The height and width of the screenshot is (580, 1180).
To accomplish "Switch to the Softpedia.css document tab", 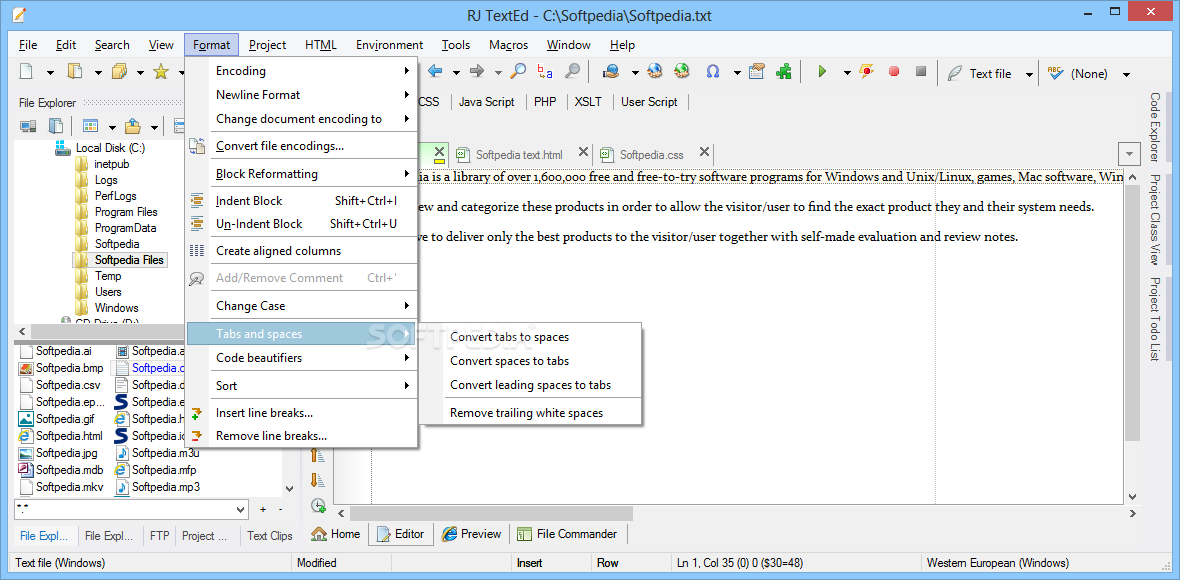I will click(652, 155).
